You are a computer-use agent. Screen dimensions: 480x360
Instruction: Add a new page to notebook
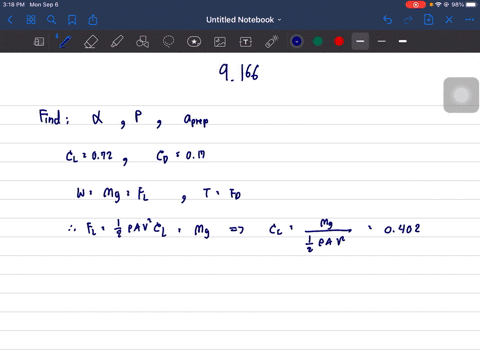pos(428,20)
